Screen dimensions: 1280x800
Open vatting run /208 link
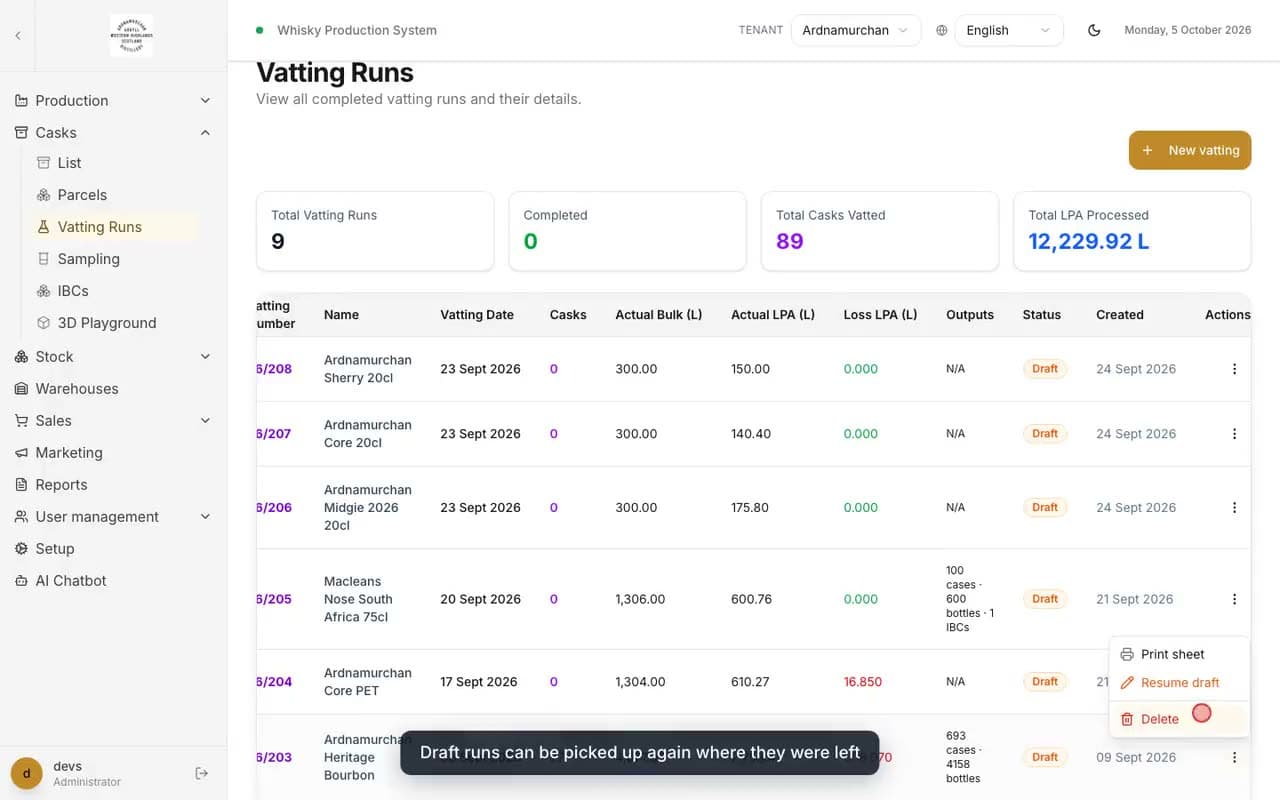click(274, 369)
